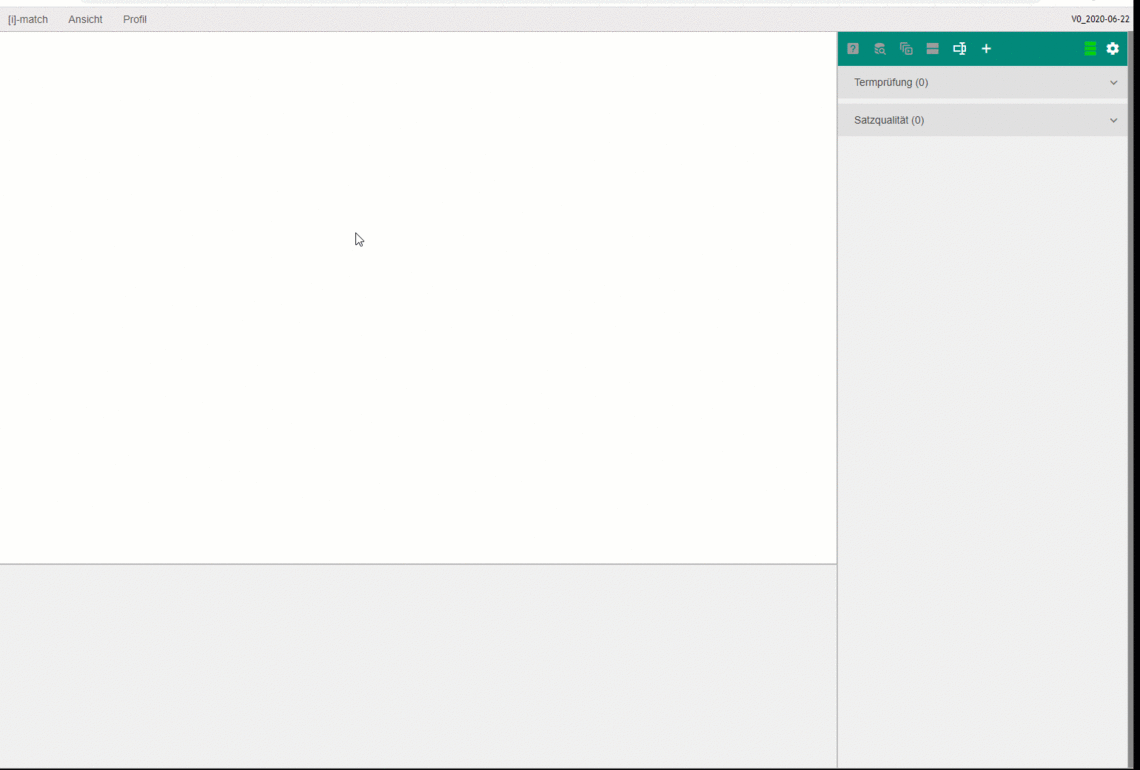Click the plus add icon
This screenshot has width=1140, height=770.
pyautogui.click(x=986, y=49)
